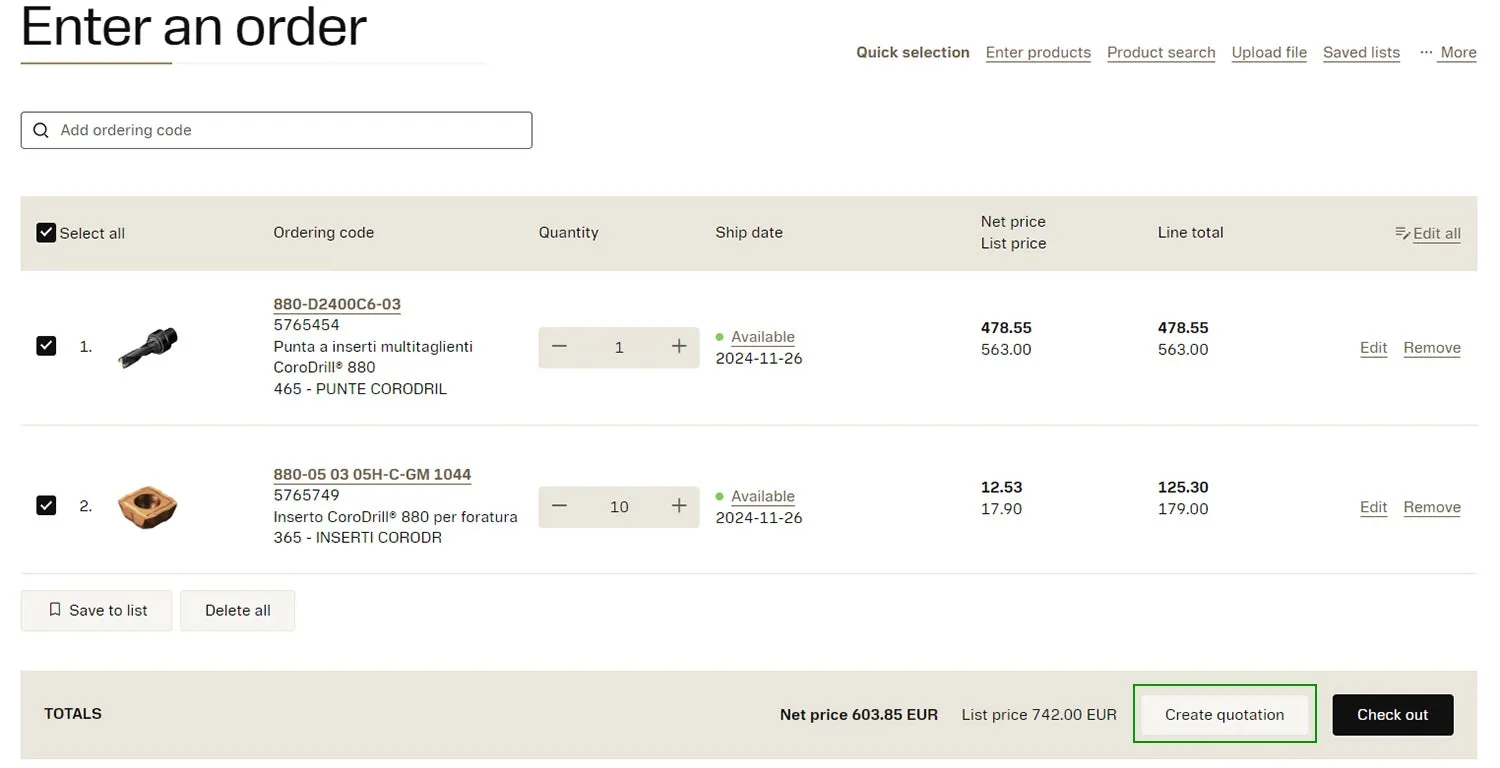
Task: Switch to Quick selection tab
Action: 913,52
